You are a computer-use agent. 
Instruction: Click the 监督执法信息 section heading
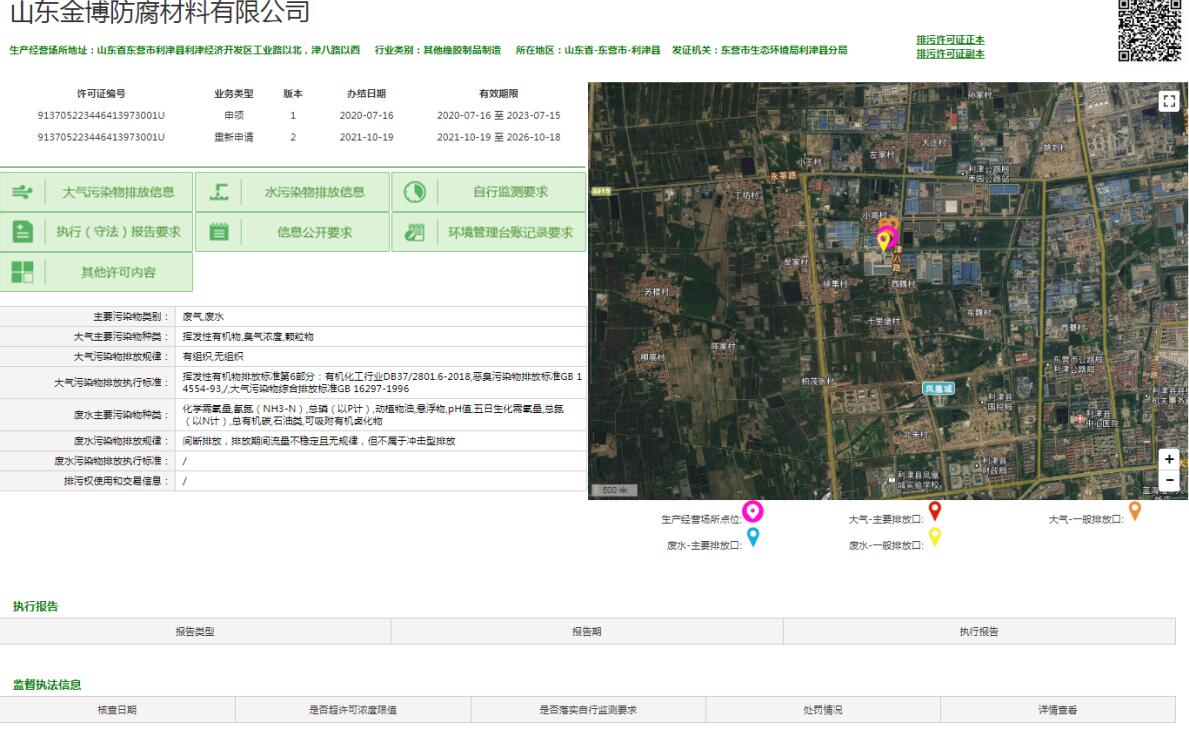point(47,684)
